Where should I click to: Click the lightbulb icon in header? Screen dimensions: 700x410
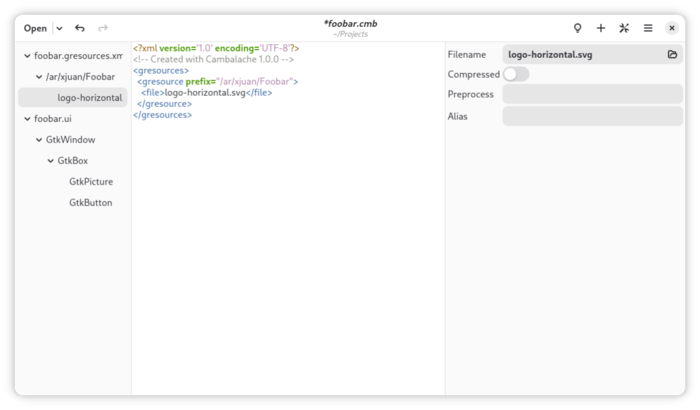click(x=577, y=28)
